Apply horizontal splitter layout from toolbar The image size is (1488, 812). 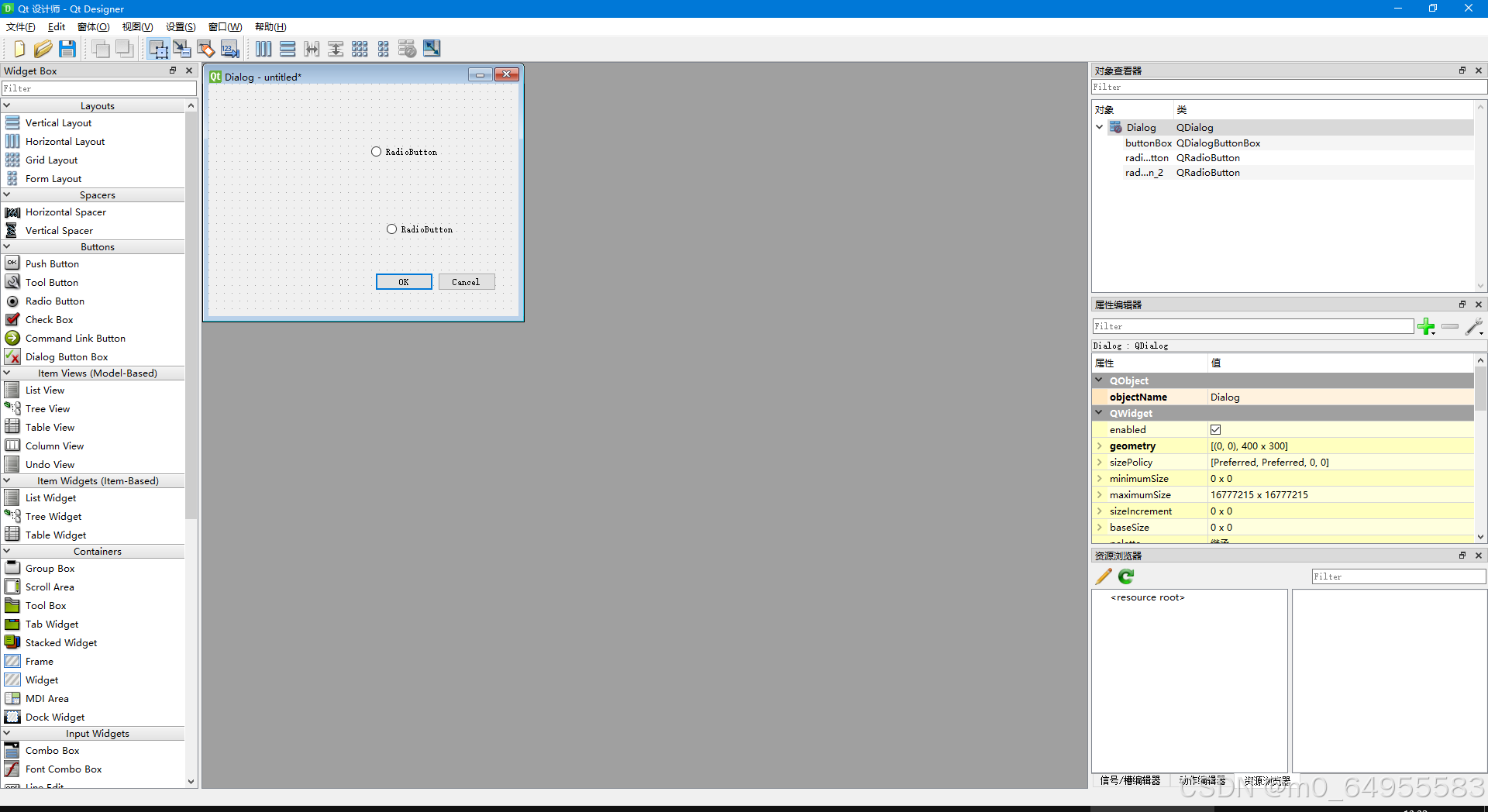coord(312,49)
